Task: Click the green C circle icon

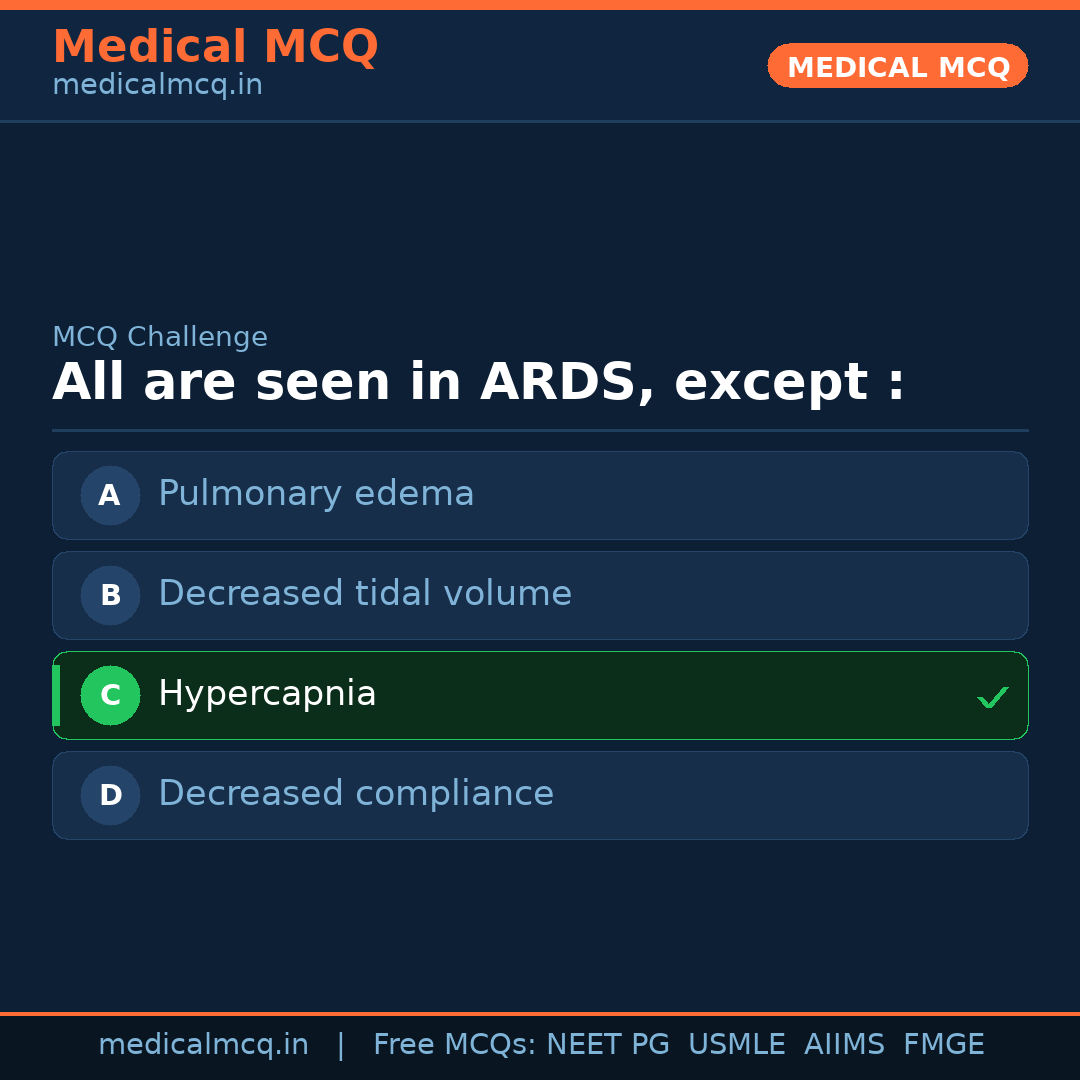Action: point(110,695)
